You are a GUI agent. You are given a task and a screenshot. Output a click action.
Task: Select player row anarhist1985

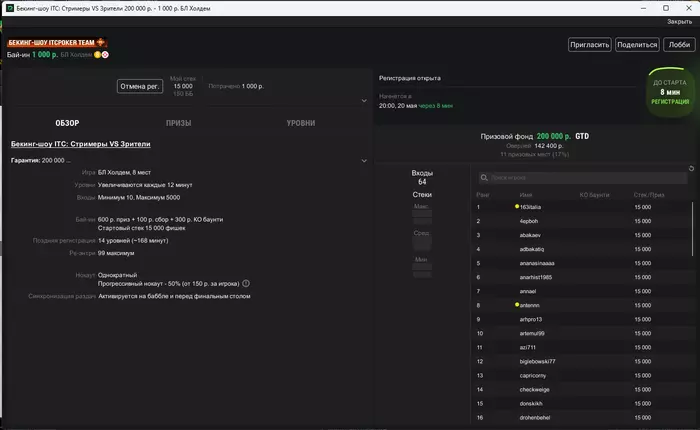(581, 277)
